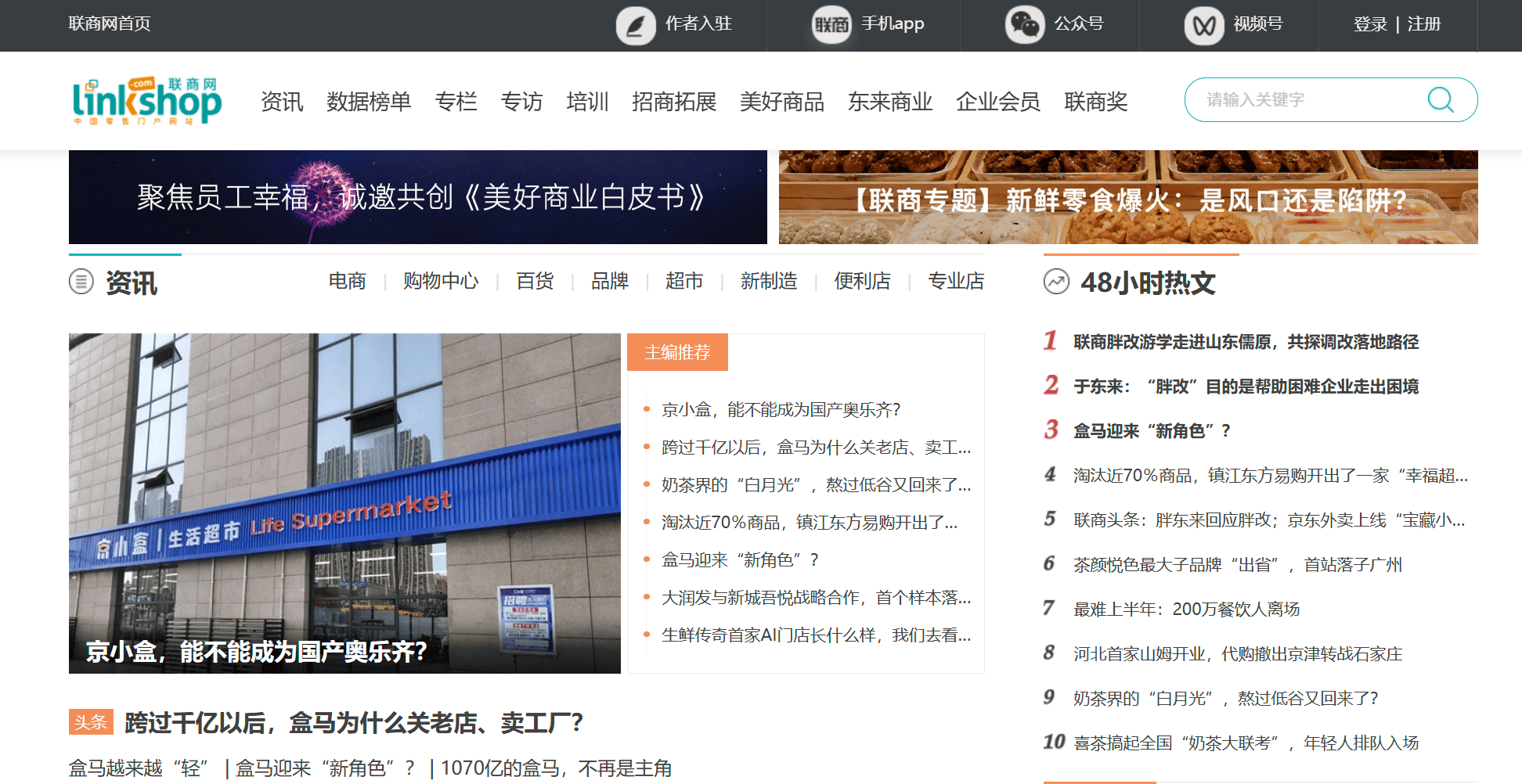1522x784 pixels.
Task: Select the 新制造 category tab
Action: tap(769, 281)
